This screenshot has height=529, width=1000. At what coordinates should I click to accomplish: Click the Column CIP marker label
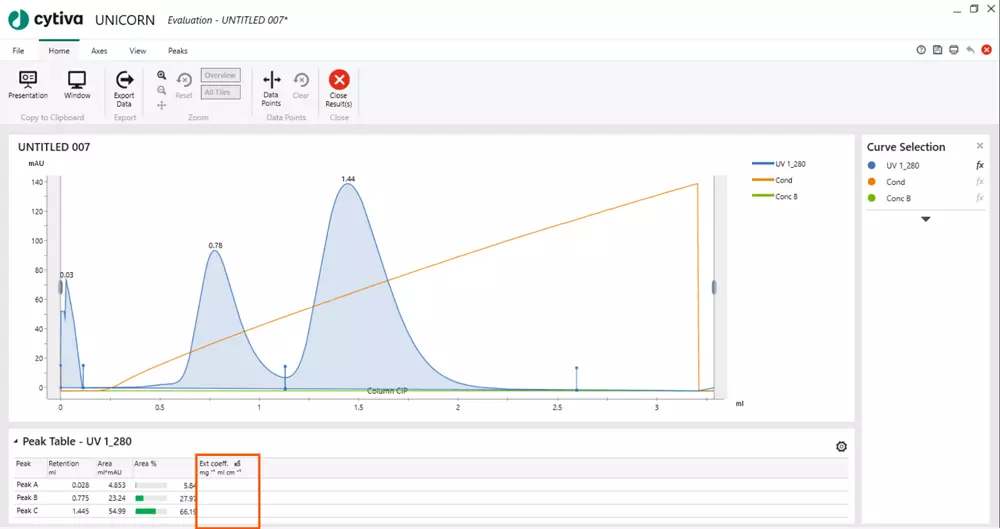(x=387, y=391)
